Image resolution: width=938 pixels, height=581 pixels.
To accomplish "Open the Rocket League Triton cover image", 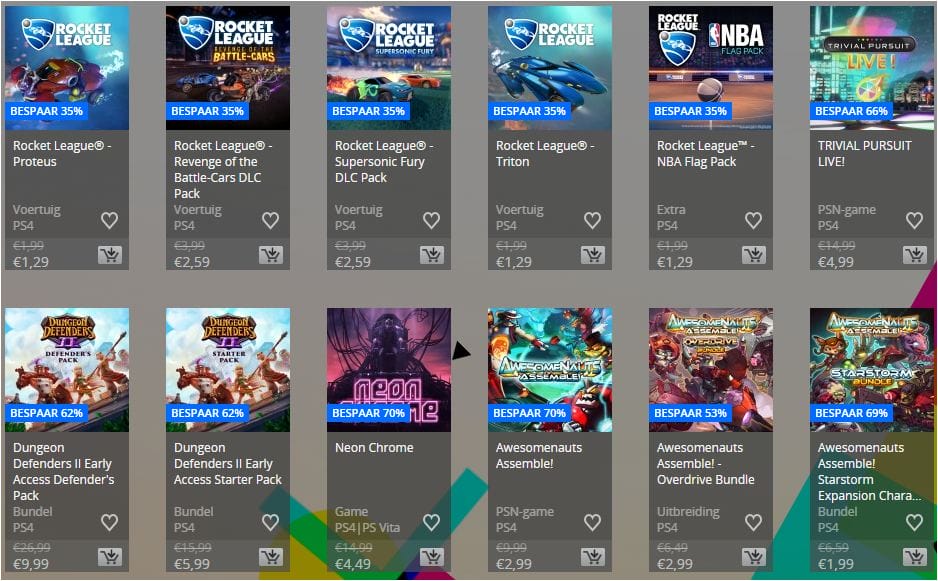I will [550, 68].
